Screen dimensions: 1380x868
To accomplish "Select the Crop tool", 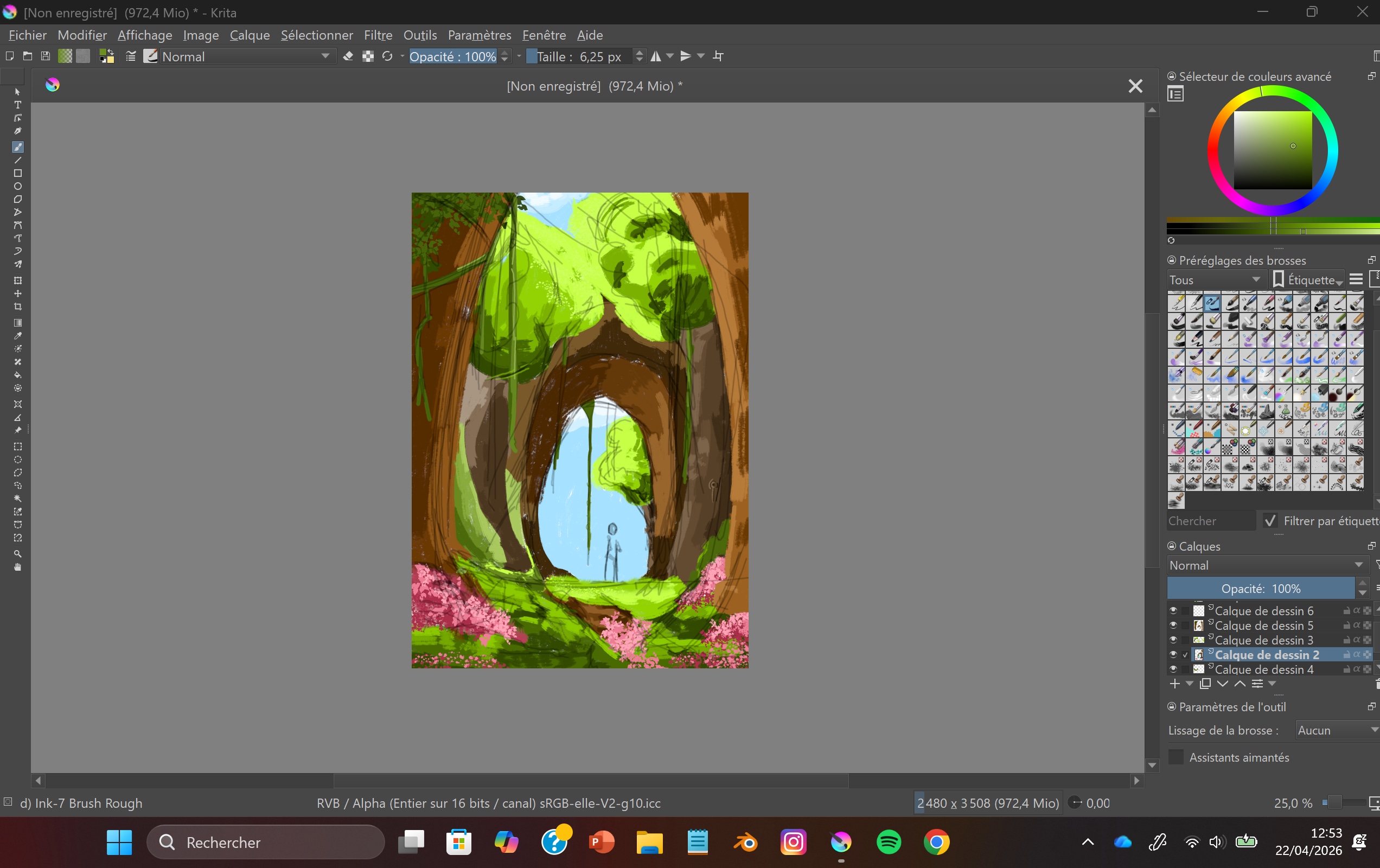I will [x=18, y=307].
